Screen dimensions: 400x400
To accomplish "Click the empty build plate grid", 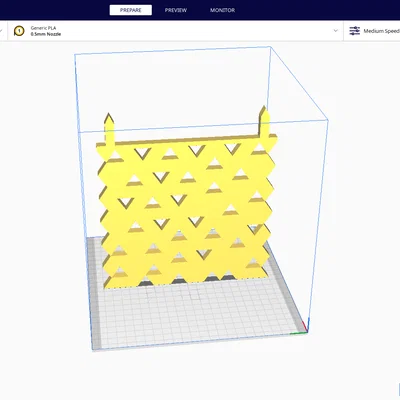I will 197,313.
